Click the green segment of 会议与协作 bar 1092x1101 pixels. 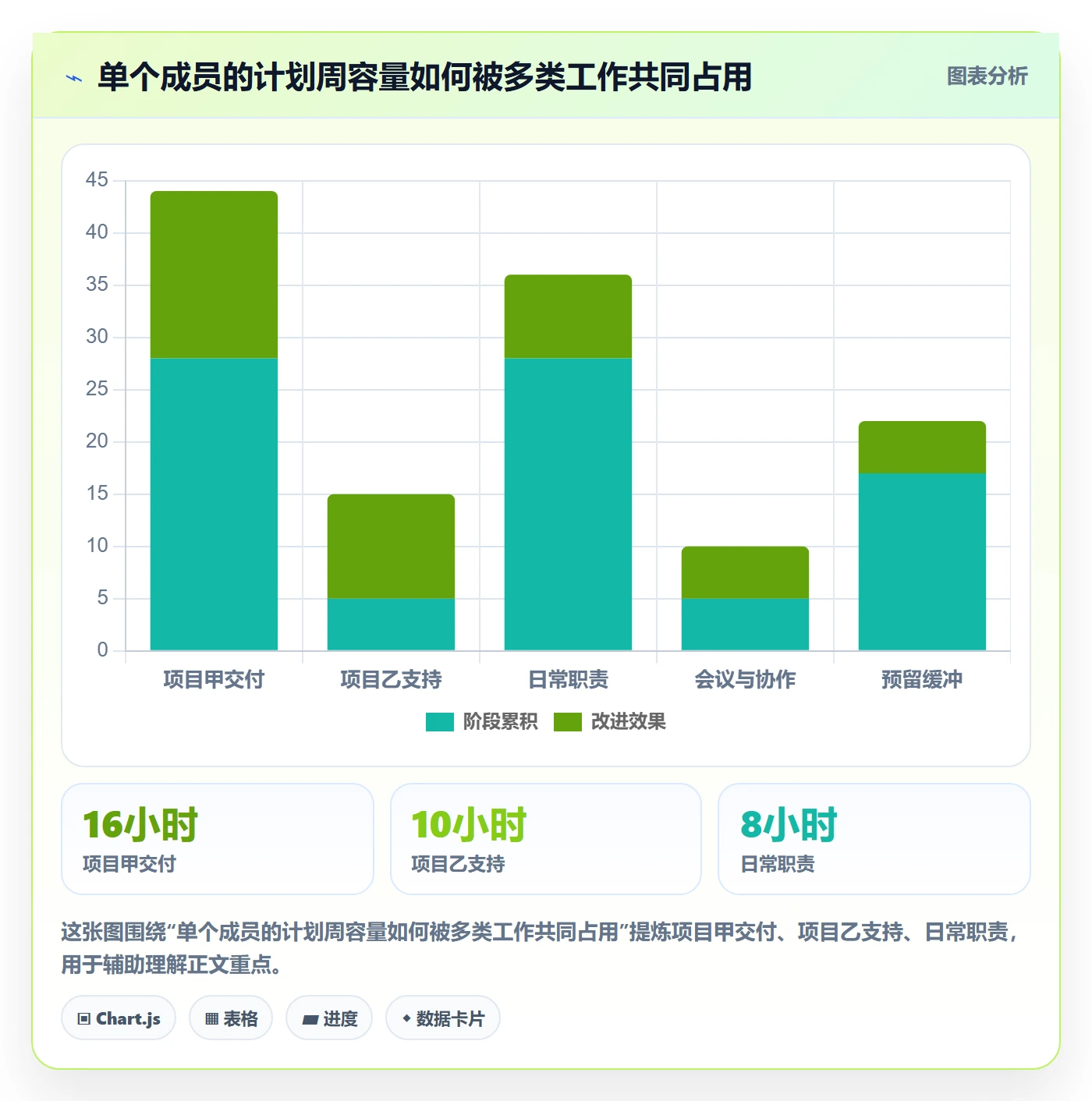(745, 572)
